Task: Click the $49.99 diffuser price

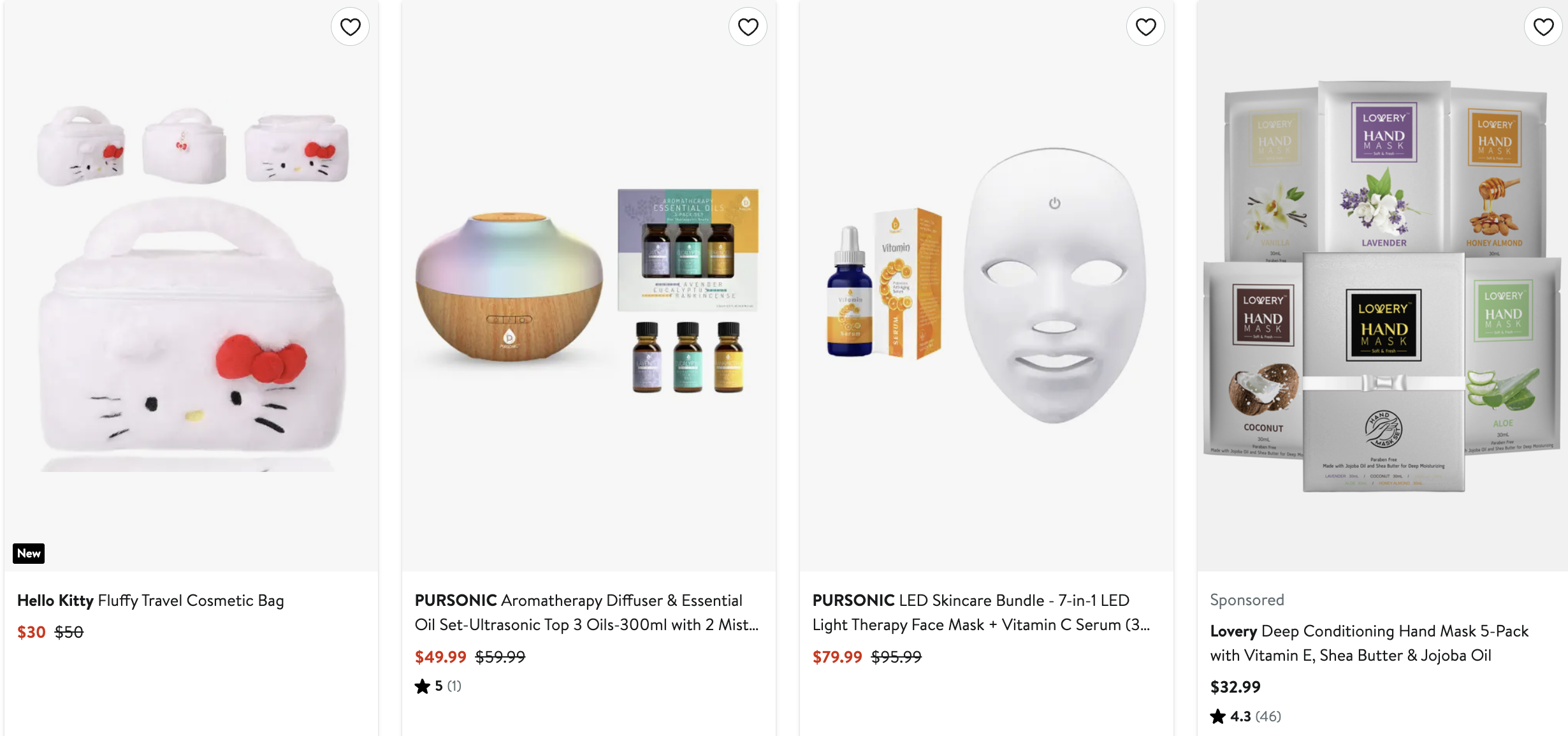Action: 440,656
